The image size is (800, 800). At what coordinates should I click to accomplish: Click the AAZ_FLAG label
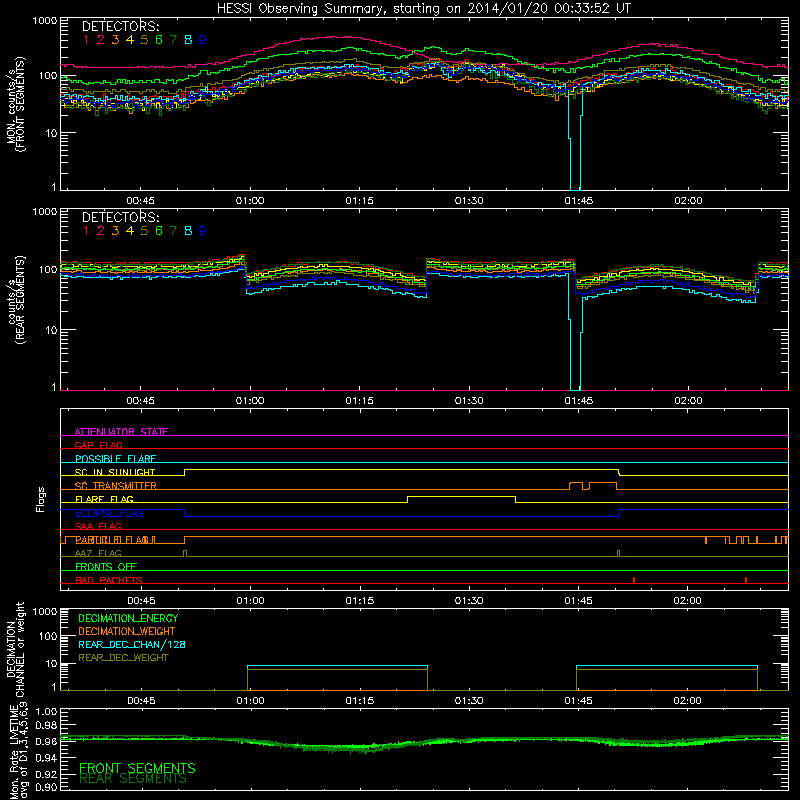(x=98, y=553)
